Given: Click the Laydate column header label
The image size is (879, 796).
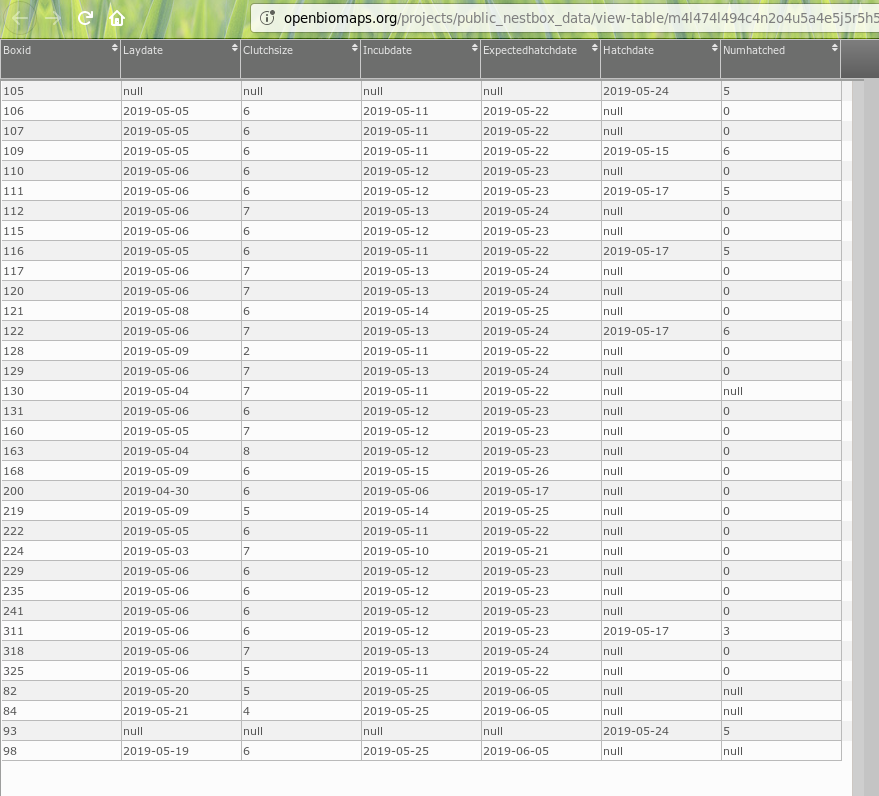Looking at the screenshot, I should pos(143,50).
